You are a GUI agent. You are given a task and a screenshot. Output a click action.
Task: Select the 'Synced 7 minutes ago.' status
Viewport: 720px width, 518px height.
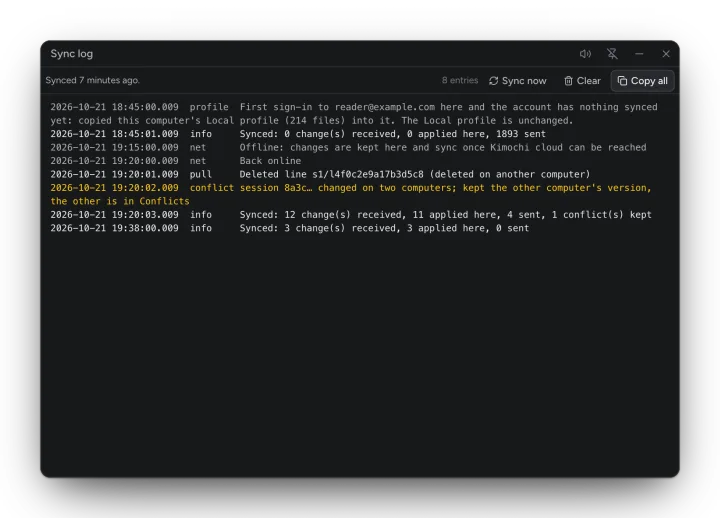93,80
